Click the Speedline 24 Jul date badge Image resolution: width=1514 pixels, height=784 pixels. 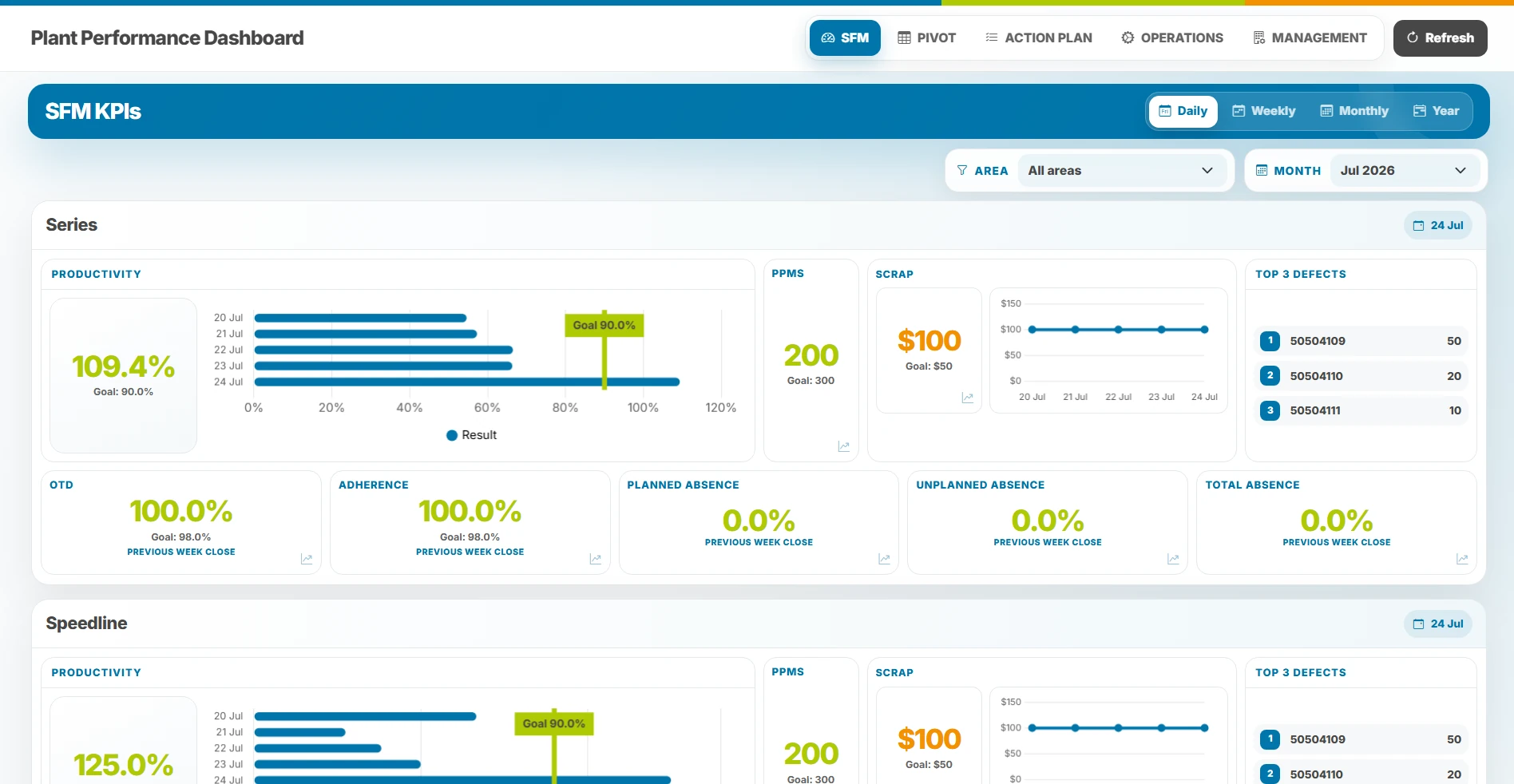[1438, 624]
